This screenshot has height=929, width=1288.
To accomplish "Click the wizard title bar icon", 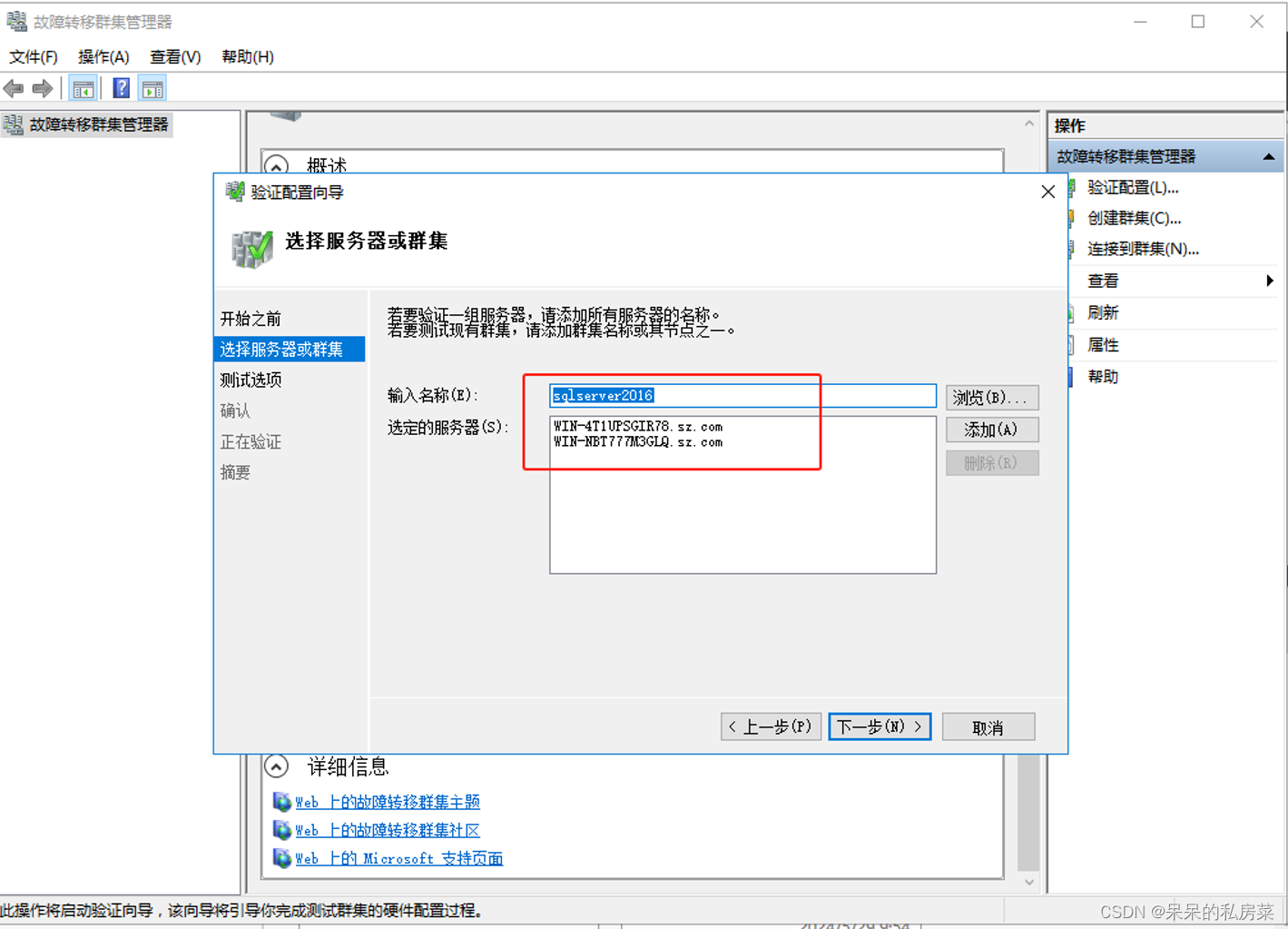I will pos(235,192).
